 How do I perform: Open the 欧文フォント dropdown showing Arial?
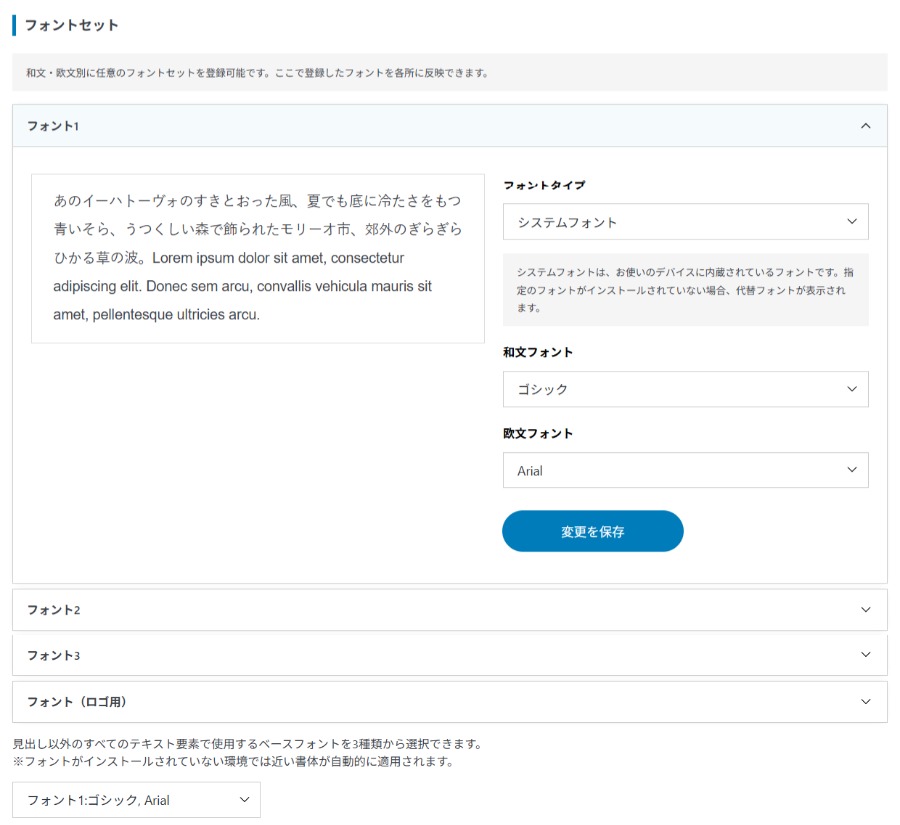point(670,470)
